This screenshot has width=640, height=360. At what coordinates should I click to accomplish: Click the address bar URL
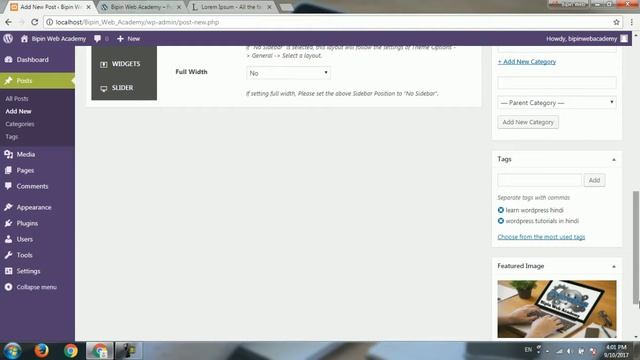point(137,22)
